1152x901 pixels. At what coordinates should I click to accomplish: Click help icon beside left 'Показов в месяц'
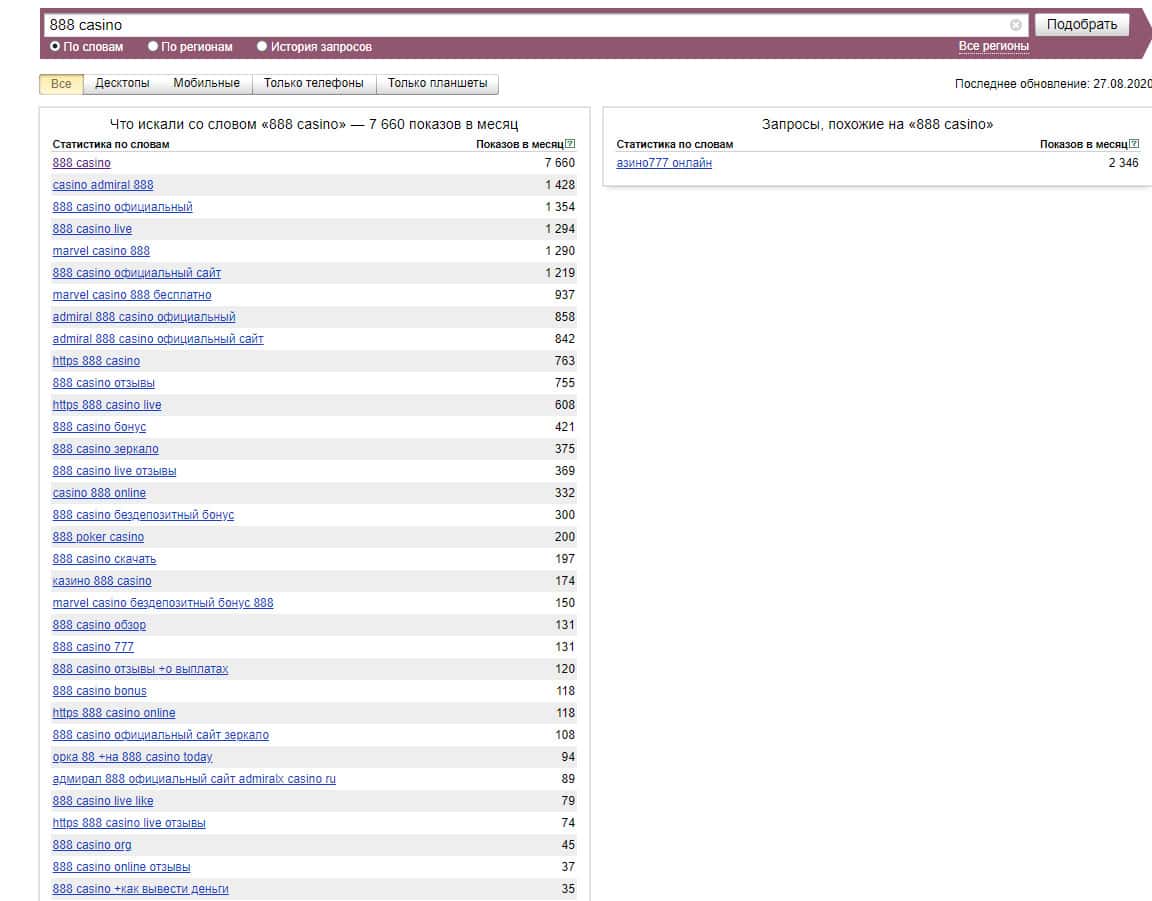[x=570, y=144]
